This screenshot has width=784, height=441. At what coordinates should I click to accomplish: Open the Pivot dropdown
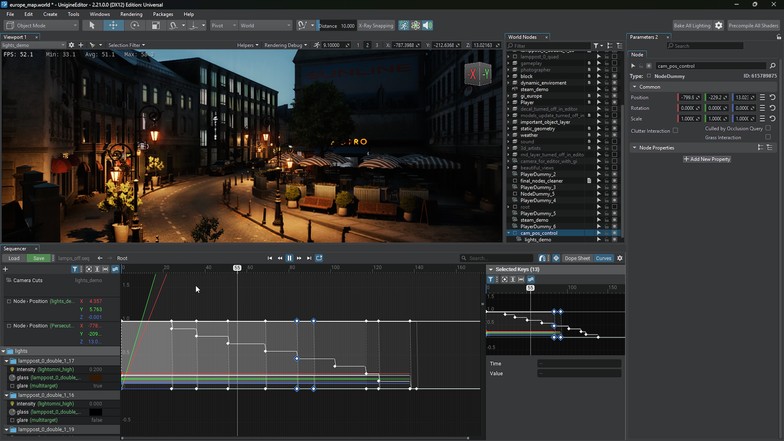pos(223,26)
